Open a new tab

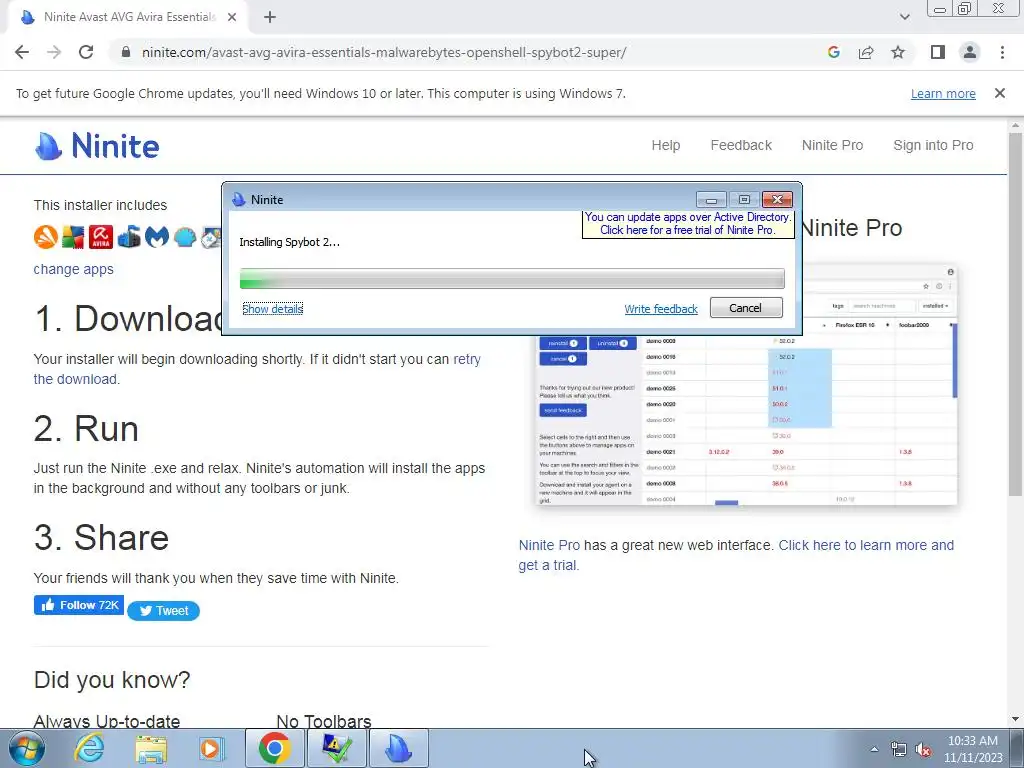pos(270,17)
